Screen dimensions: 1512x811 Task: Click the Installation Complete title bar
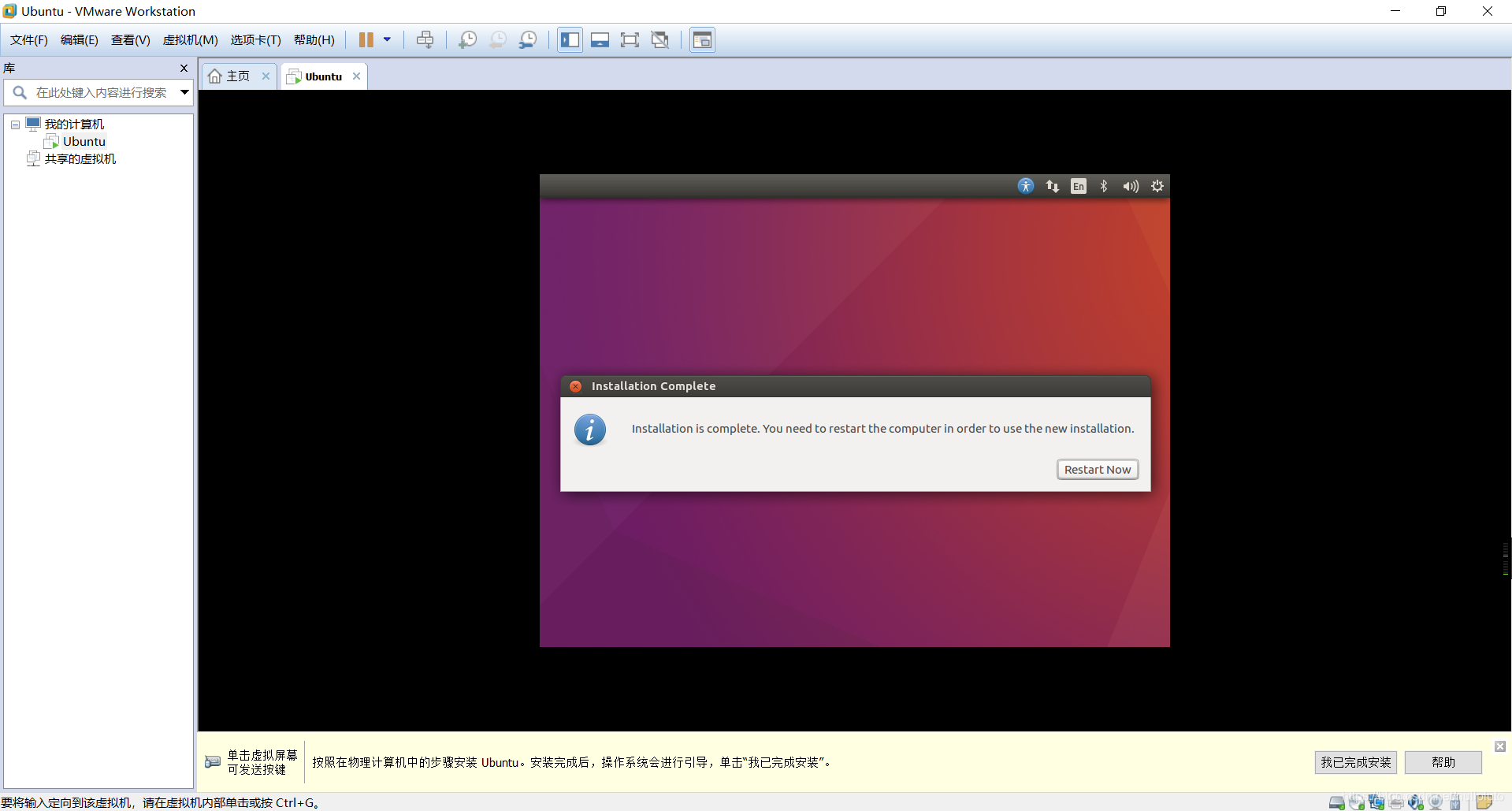(x=856, y=386)
